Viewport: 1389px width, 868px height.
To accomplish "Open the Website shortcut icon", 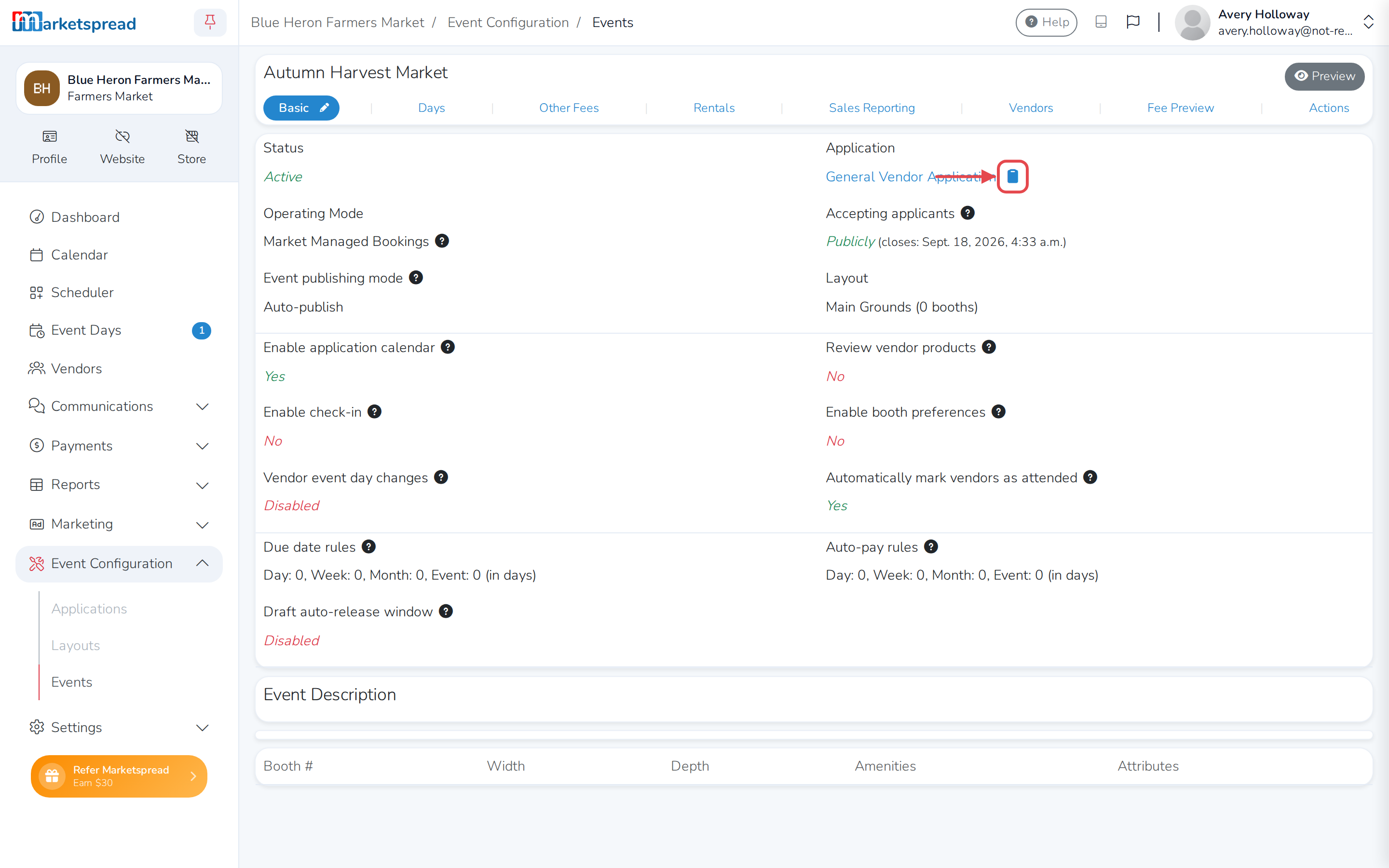I will (x=122, y=136).
